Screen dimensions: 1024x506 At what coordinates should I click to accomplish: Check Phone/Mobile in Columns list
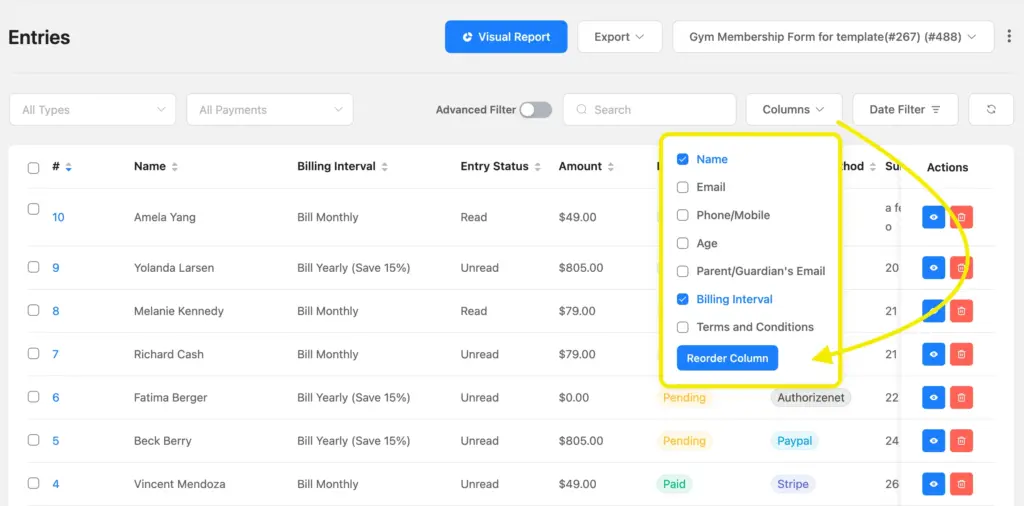coord(682,215)
